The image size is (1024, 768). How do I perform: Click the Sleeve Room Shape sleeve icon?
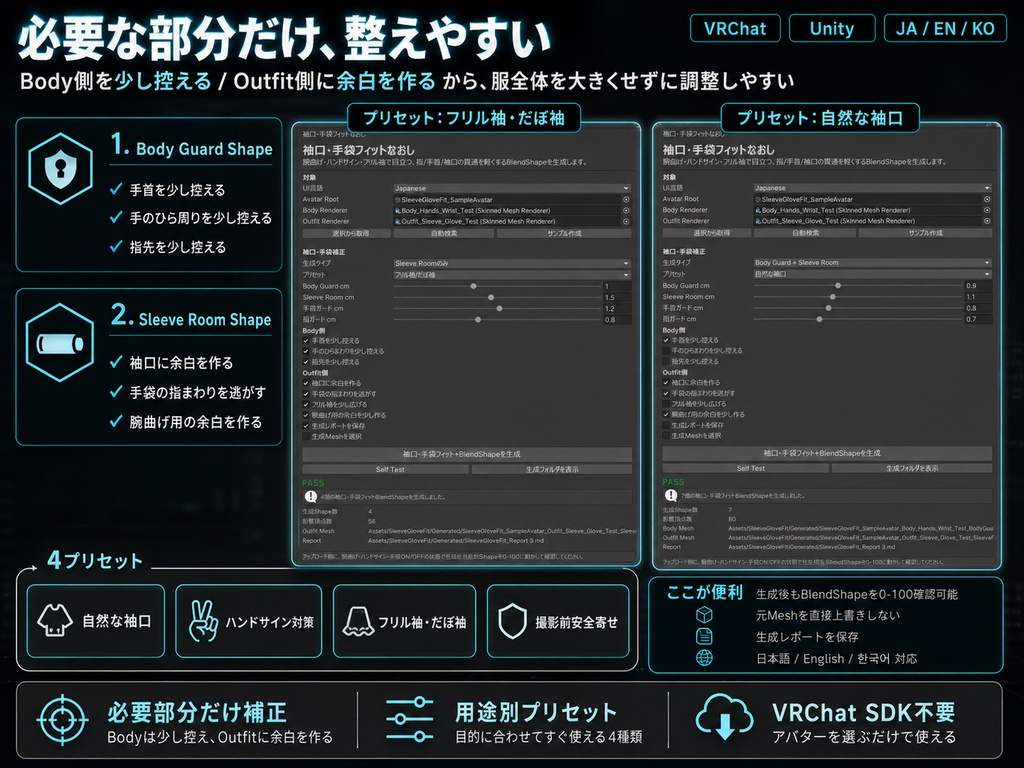(60, 342)
